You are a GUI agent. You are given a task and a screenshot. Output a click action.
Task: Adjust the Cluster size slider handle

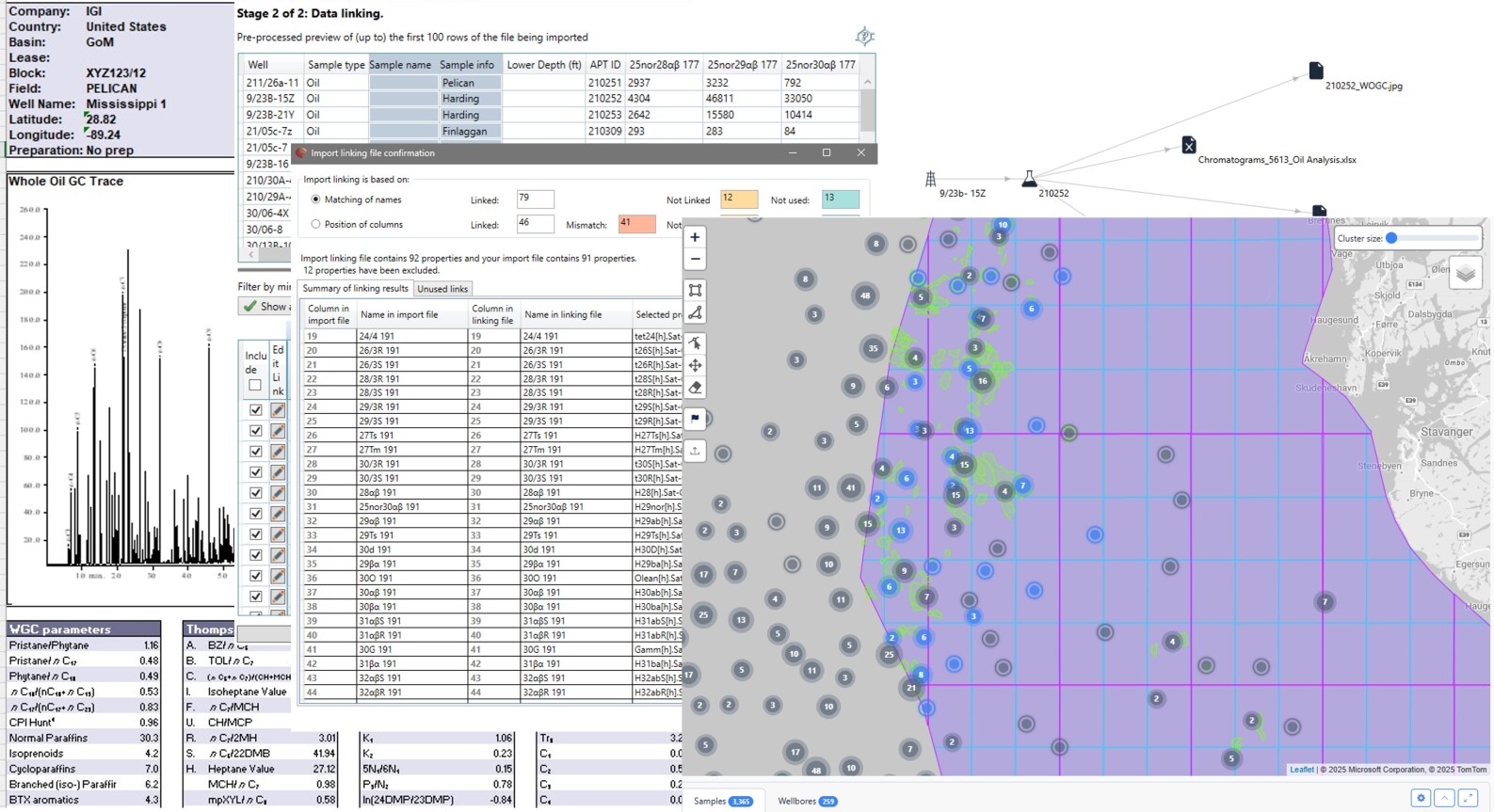point(1391,238)
